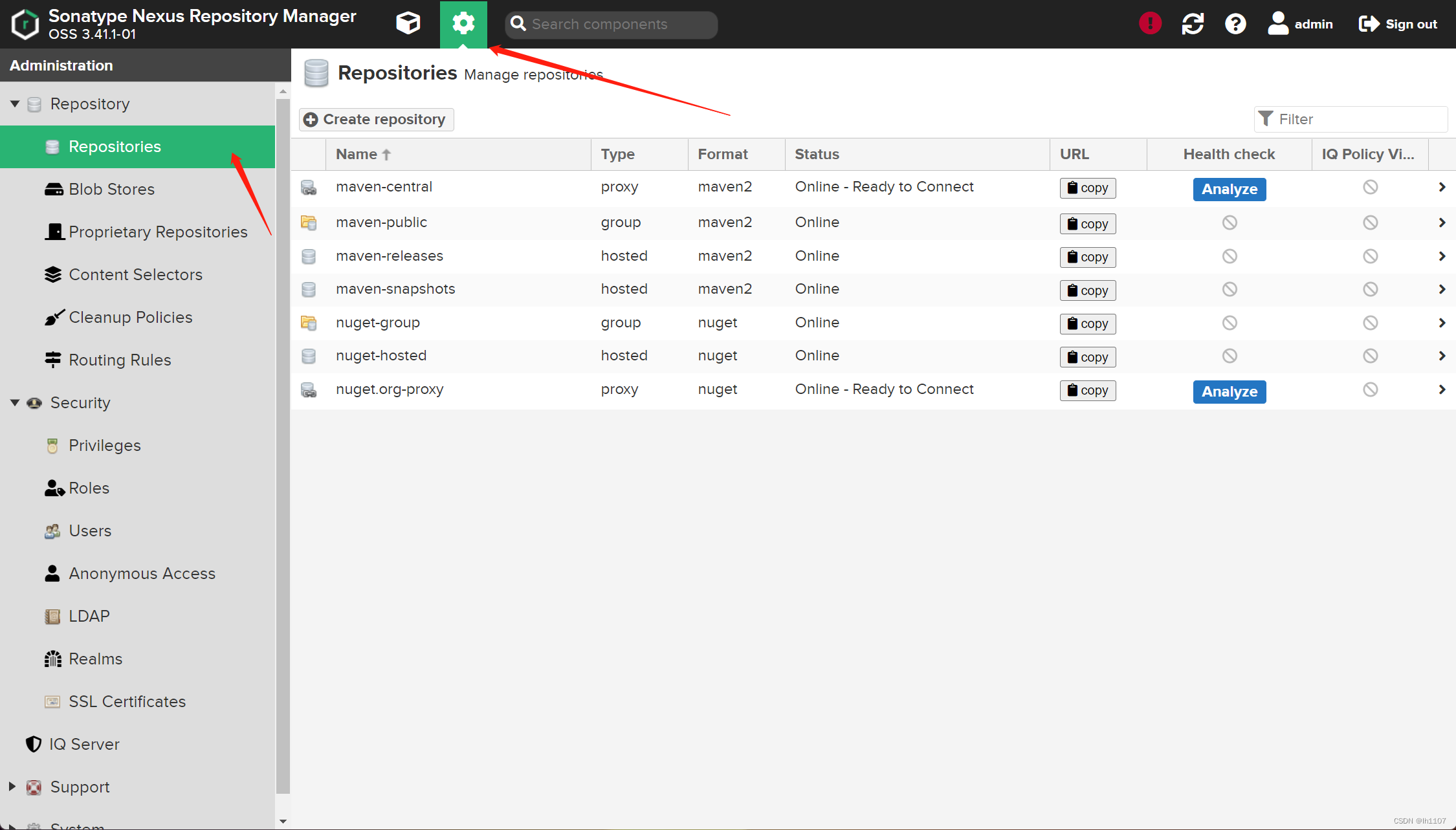Image resolution: width=1456 pixels, height=830 pixels.
Task: Open Server administration gear icon
Action: pos(463,24)
